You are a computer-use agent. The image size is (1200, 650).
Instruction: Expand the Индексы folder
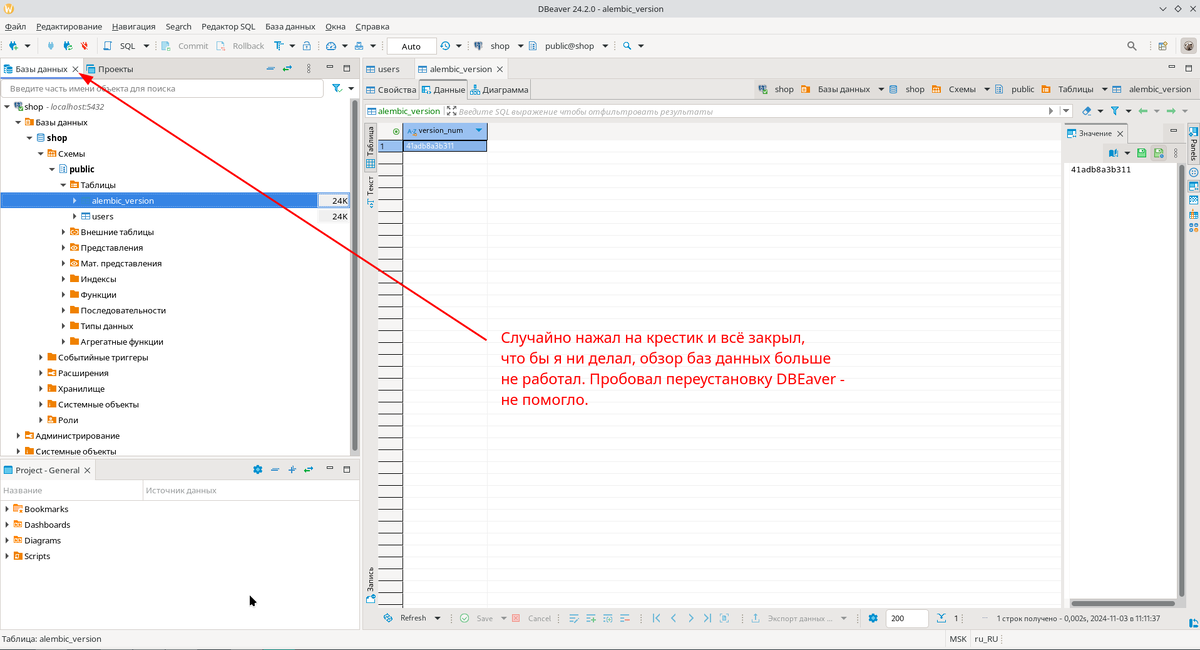click(x=63, y=279)
